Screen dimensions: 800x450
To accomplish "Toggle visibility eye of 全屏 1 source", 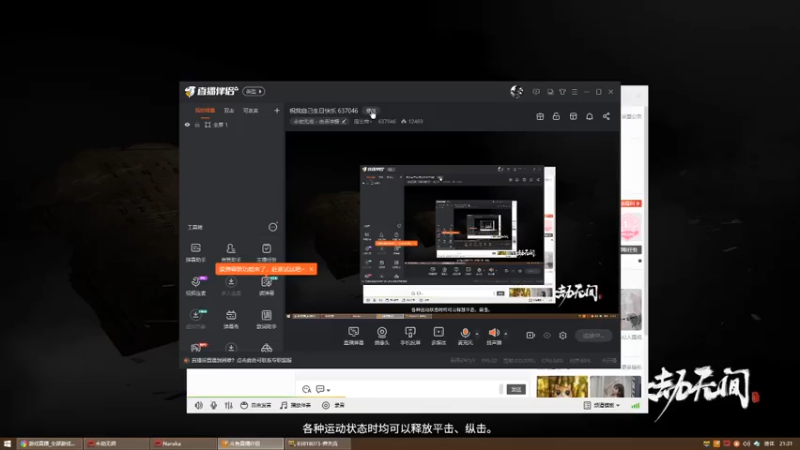I will pos(187,124).
